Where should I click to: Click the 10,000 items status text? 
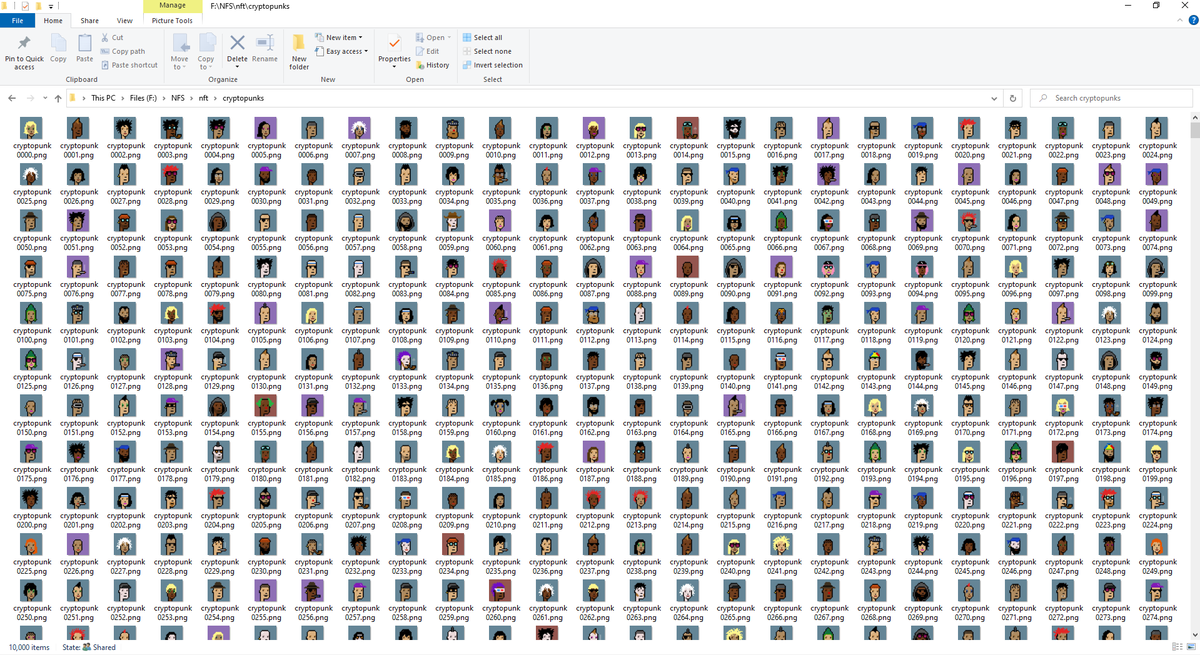pyautogui.click(x=27, y=647)
